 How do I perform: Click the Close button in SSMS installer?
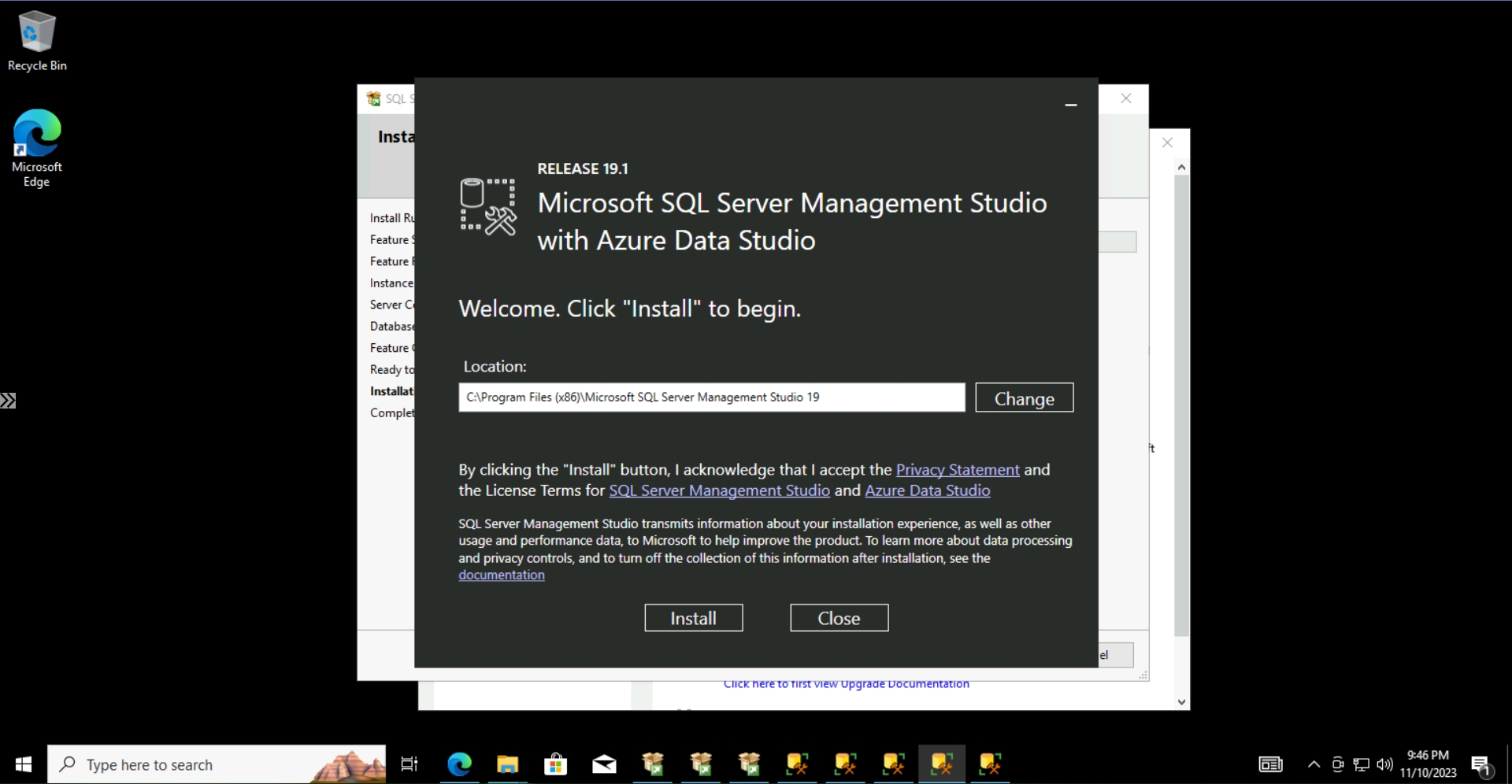click(839, 618)
